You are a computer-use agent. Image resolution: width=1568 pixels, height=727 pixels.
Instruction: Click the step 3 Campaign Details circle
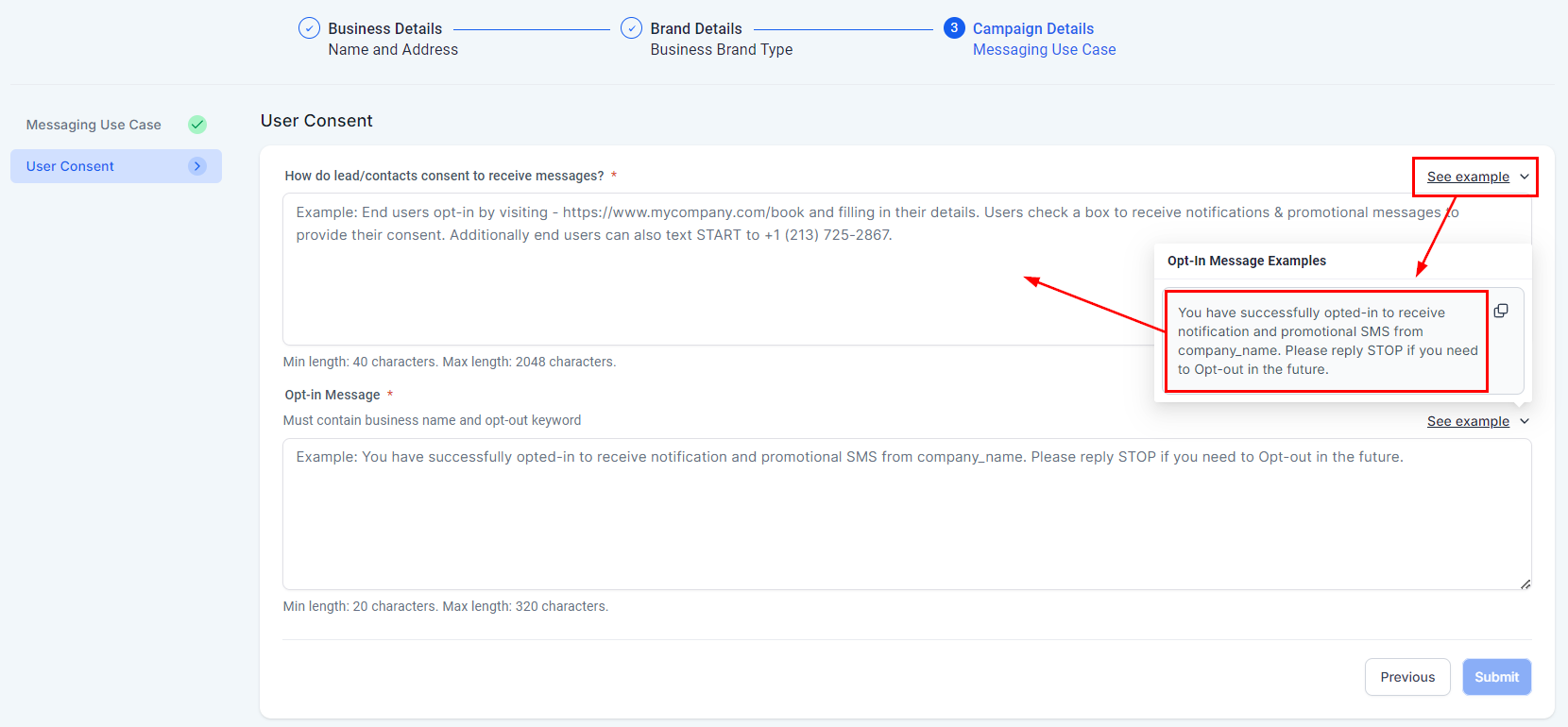pyautogui.click(x=954, y=28)
